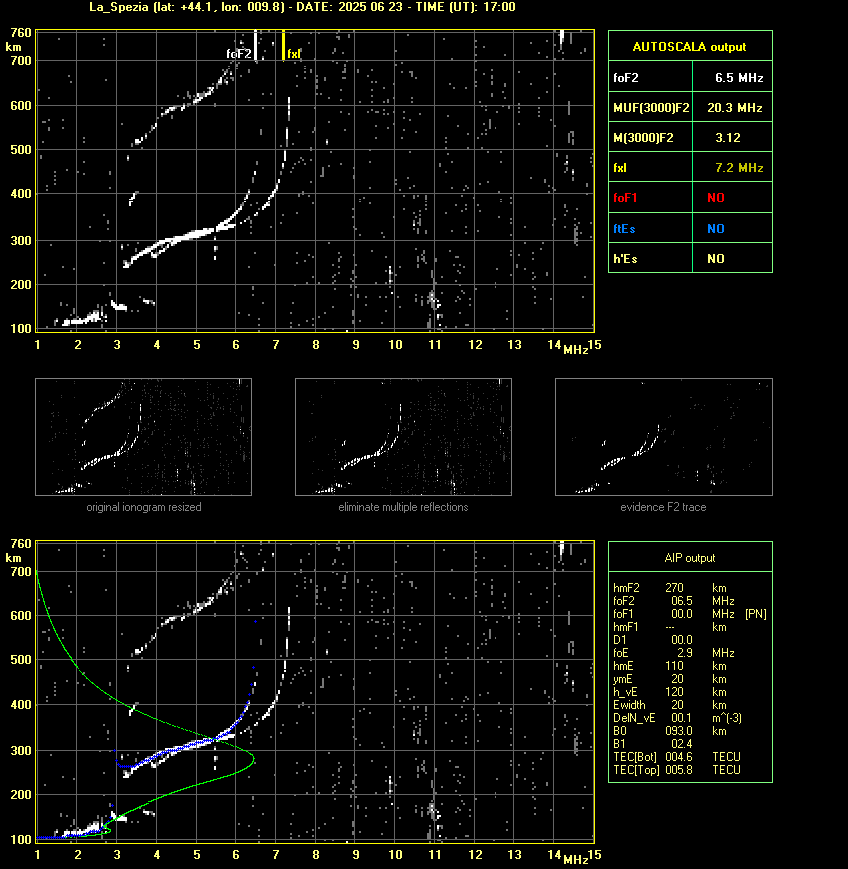The width and height of the screenshot is (848, 869).
Task: Click the 'original ionogram resized' caption
Action: pyautogui.click(x=144, y=507)
